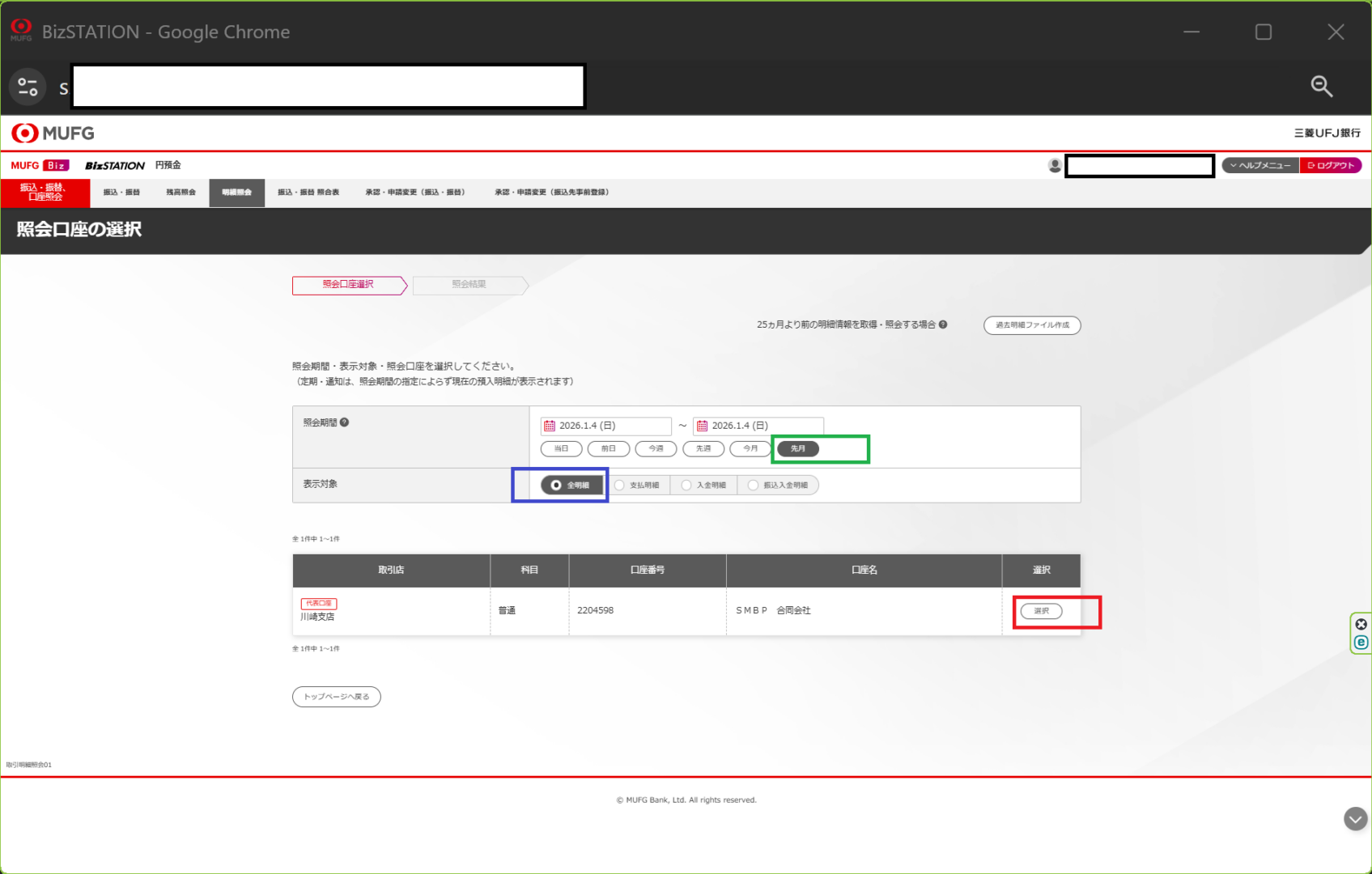Open the end date calendar icon

point(702,426)
